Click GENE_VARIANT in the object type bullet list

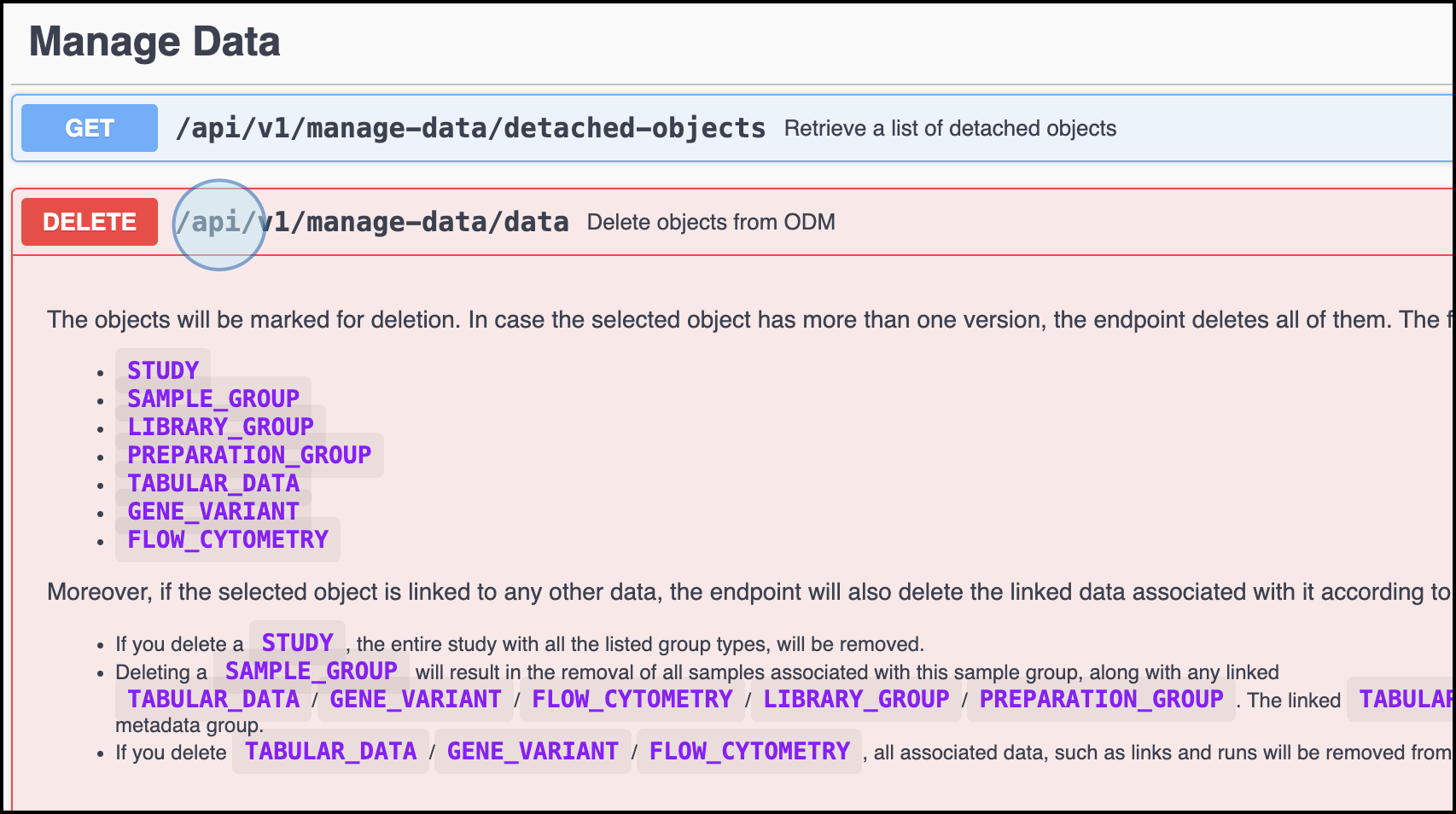tap(213, 511)
